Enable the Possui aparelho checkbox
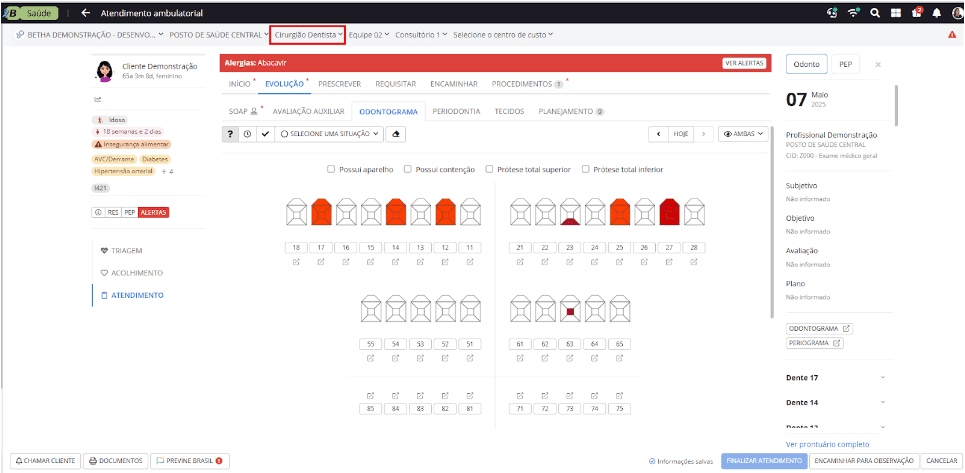 pyautogui.click(x=331, y=169)
